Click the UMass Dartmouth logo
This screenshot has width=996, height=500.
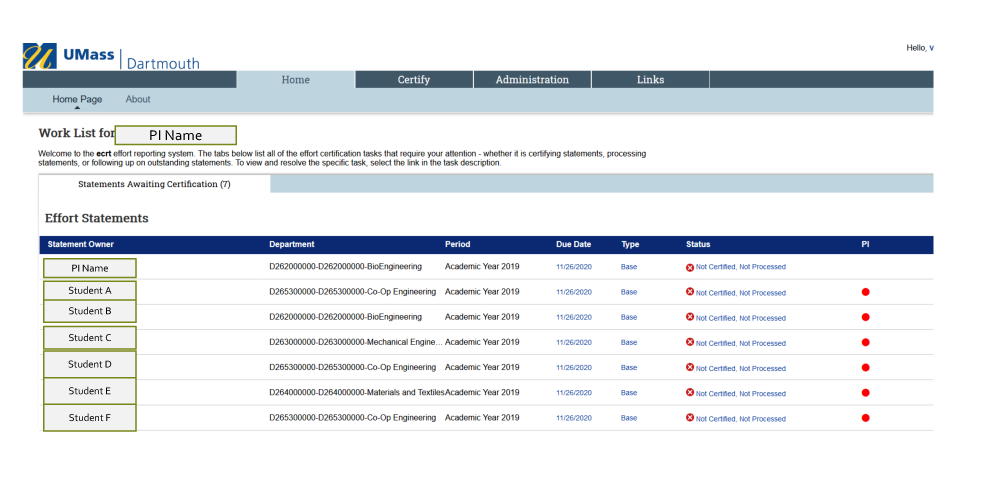tap(111, 57)
